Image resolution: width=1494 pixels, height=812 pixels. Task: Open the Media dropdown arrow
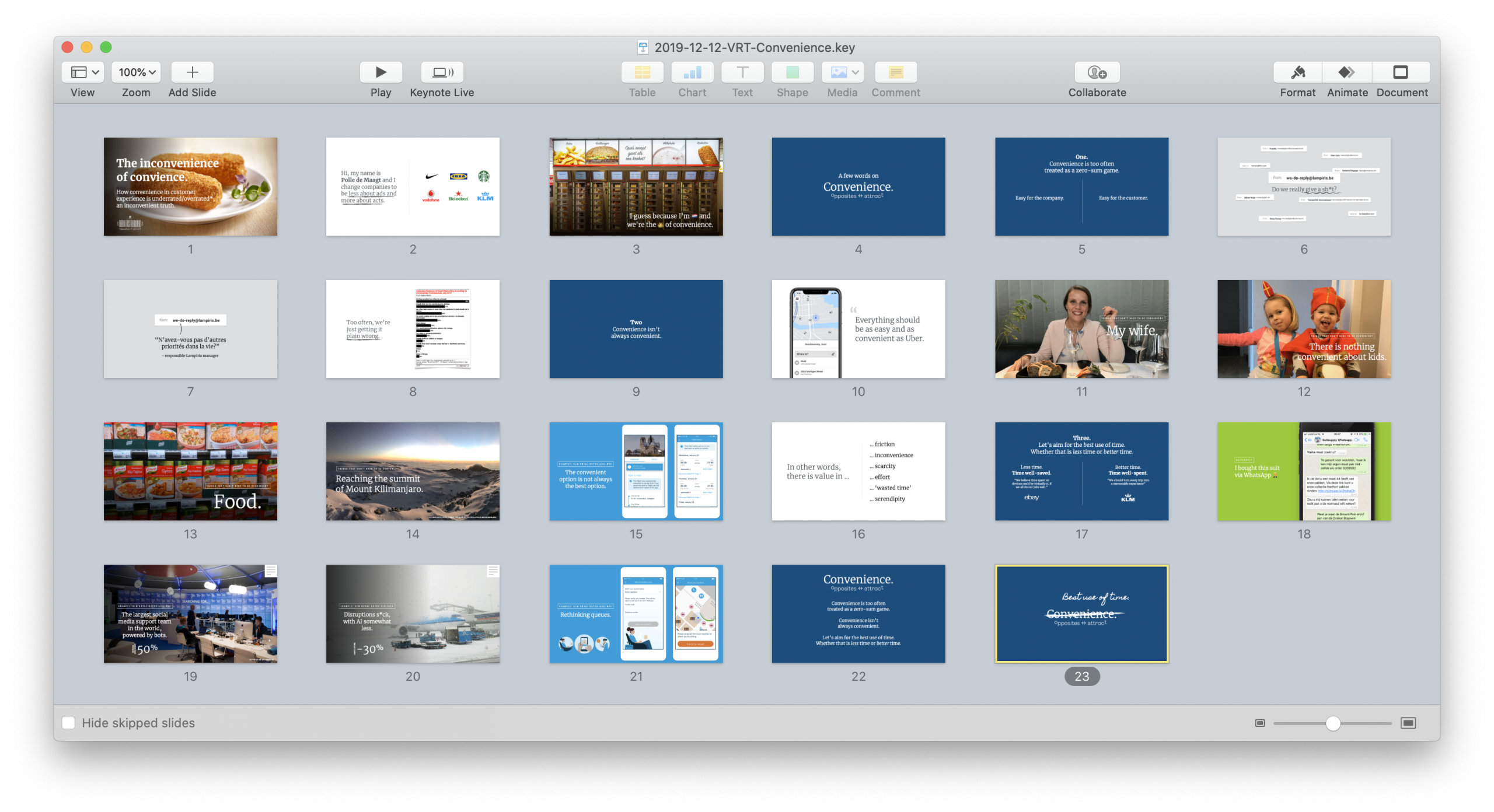click(855, 72)
